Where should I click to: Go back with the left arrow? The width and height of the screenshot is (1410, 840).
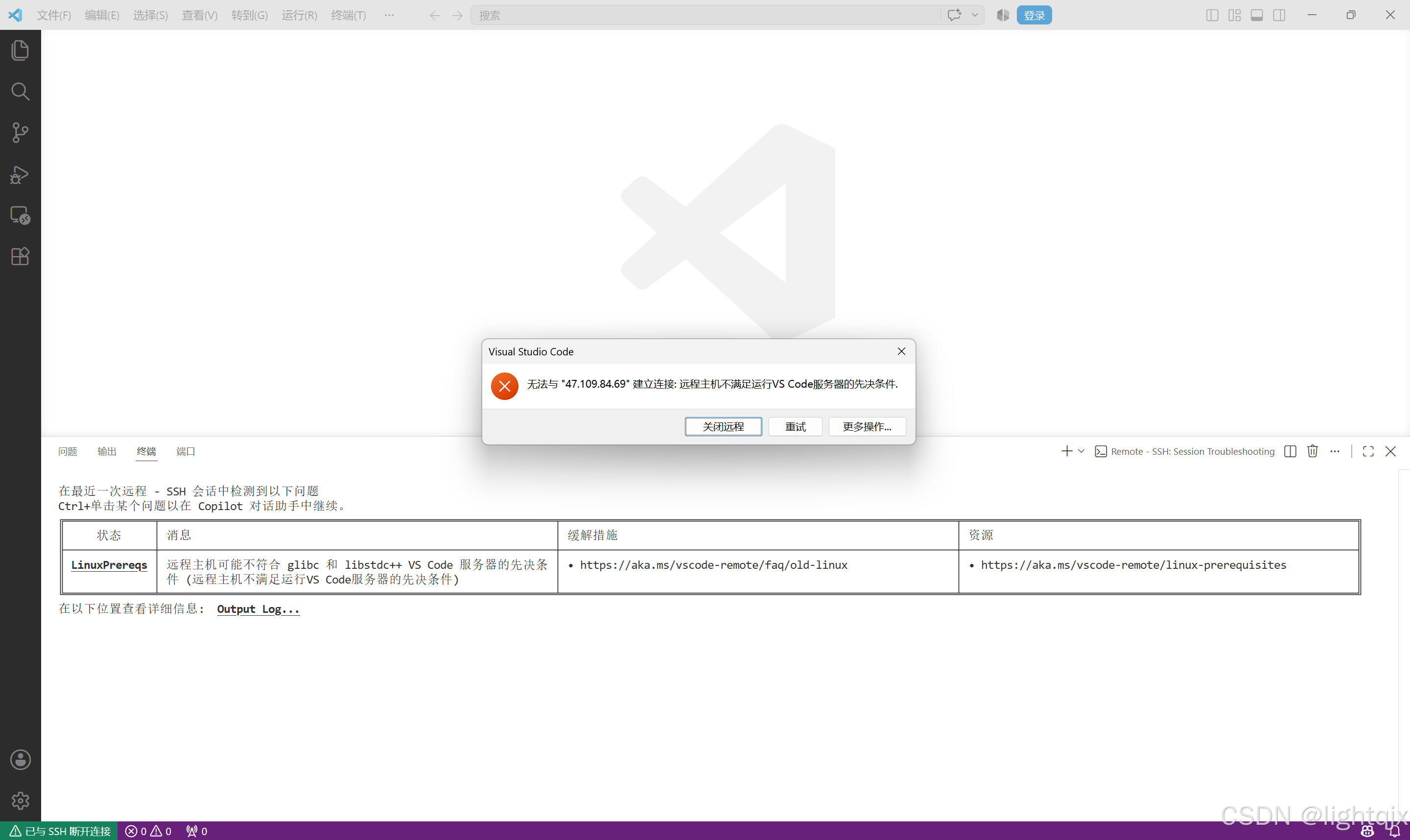[x=435, y=15]
